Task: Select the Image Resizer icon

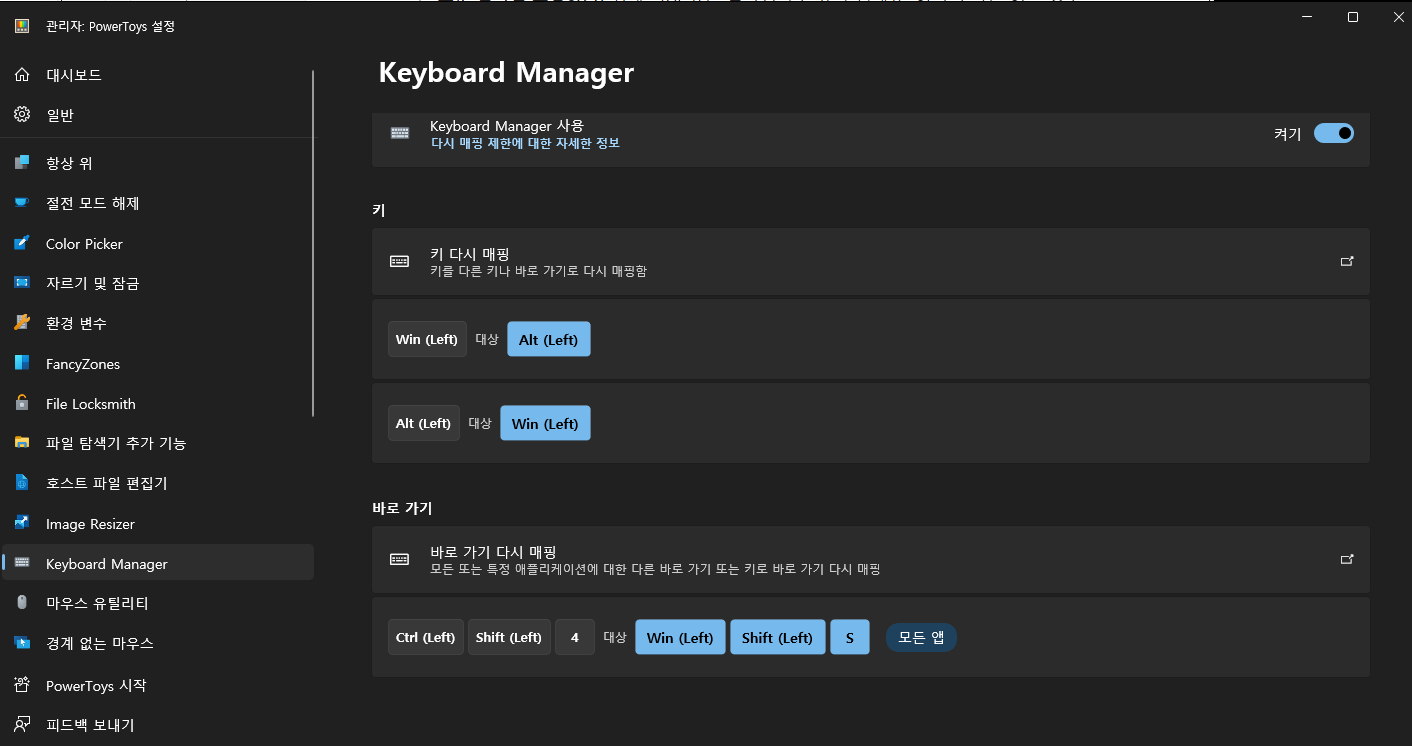Action: coord(22,524)
